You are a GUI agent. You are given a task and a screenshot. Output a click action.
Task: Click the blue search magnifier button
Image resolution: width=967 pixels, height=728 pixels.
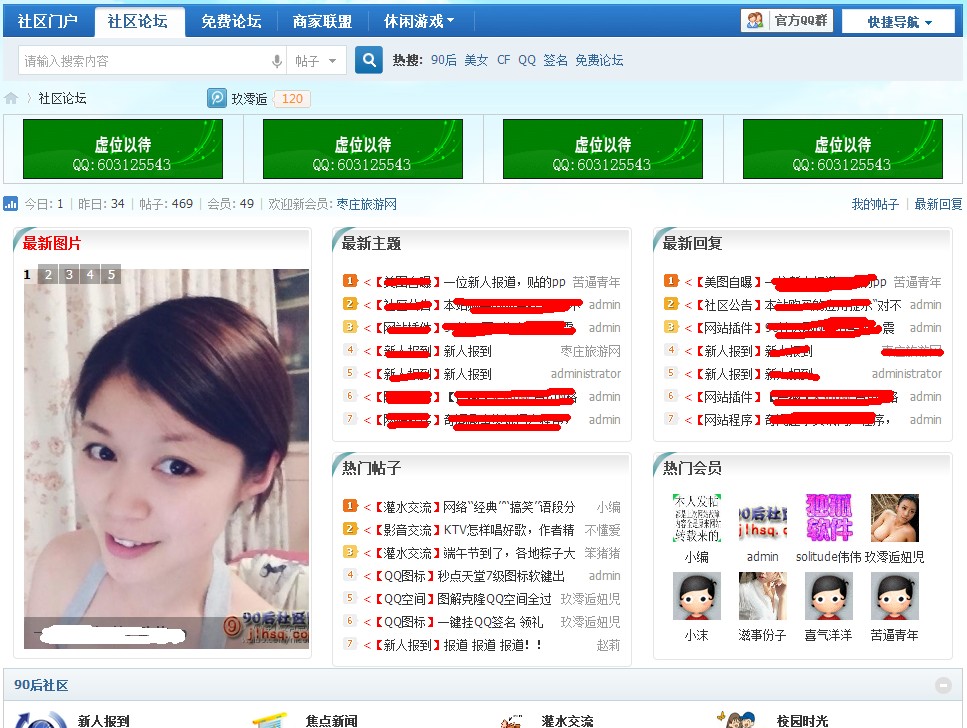click(x=369, y=60)
